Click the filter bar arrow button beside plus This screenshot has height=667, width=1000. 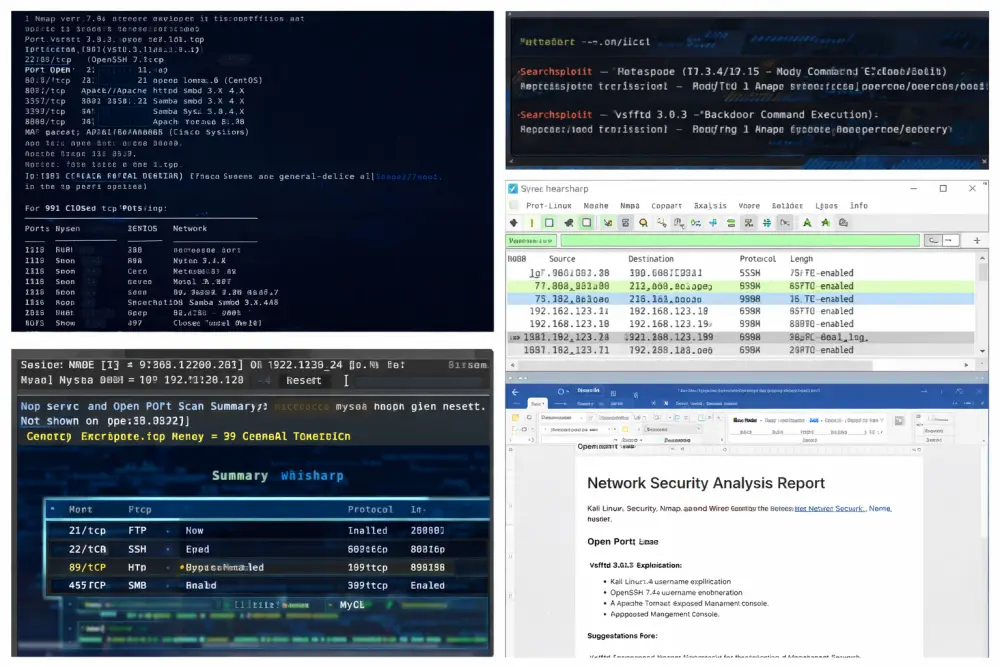(x=950, y=240)
